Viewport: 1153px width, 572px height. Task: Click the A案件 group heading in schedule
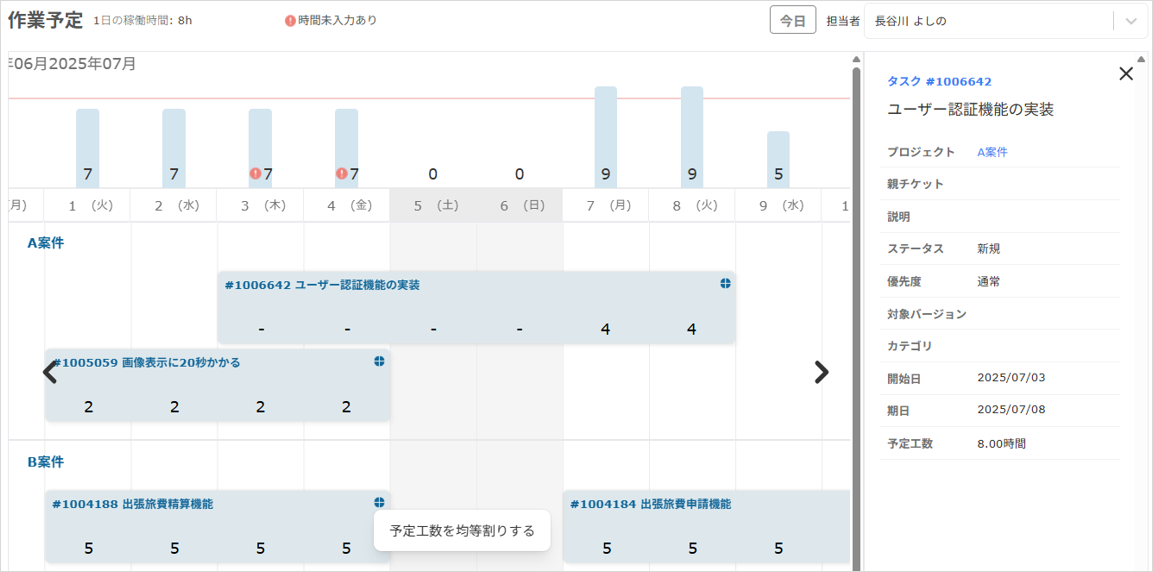(x=45, y=242)
